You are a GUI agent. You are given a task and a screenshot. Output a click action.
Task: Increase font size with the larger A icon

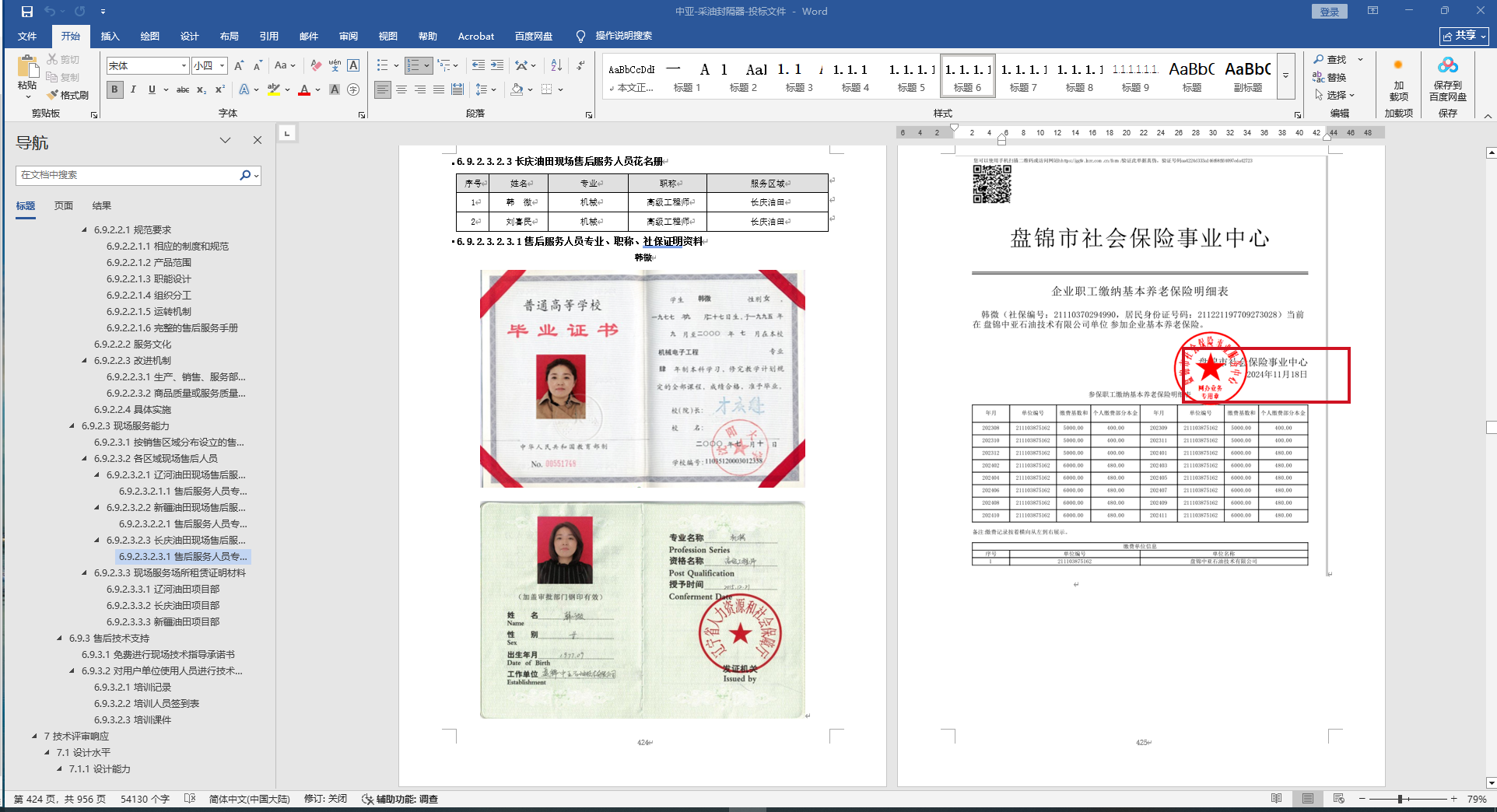(239, 65)
